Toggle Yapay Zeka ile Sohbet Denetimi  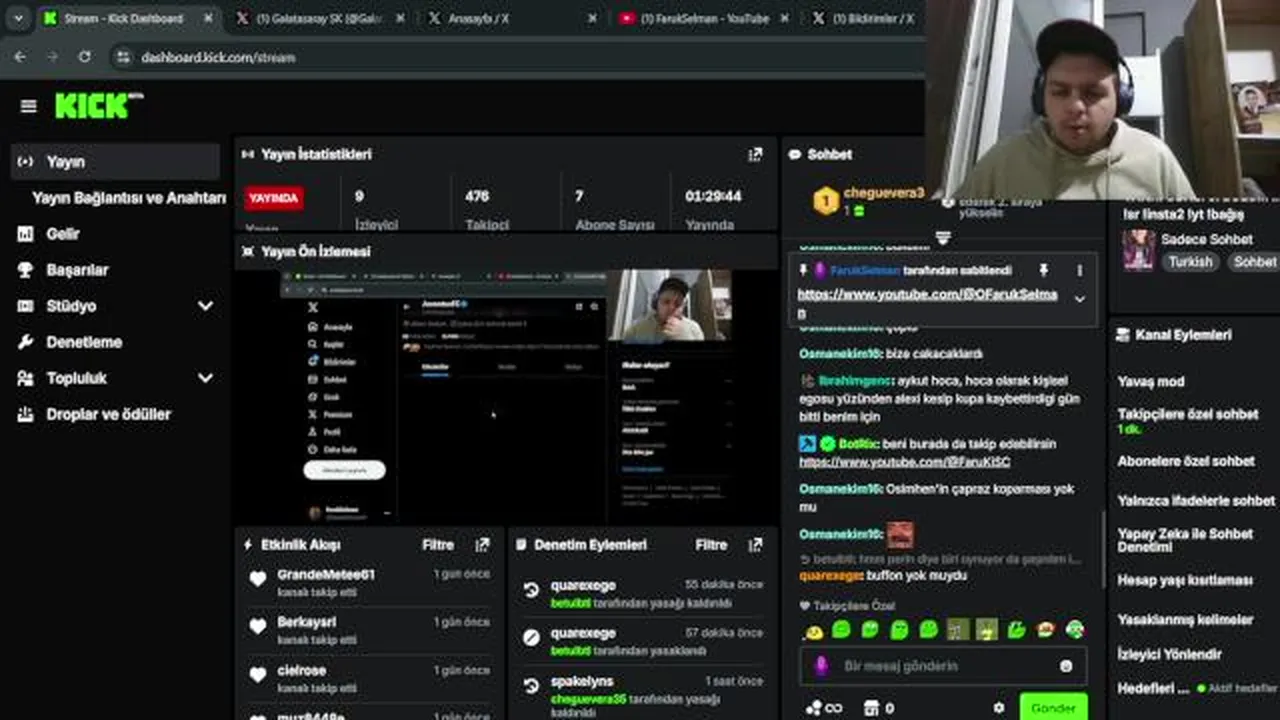(1185, 540)
